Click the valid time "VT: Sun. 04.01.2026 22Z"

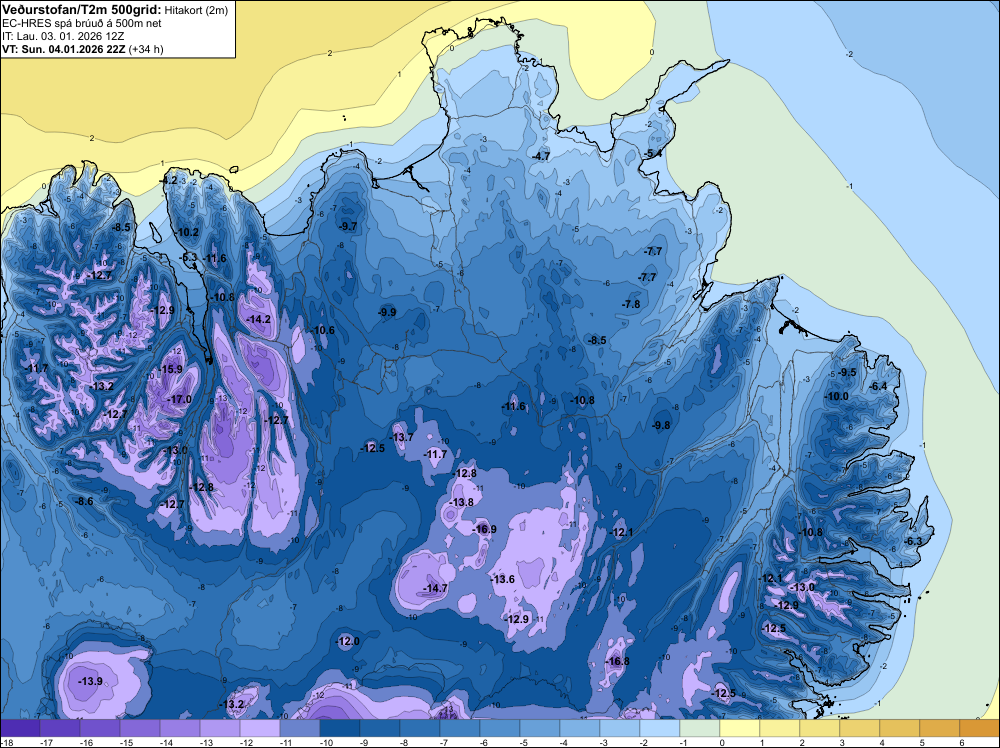pyautogui.click(x=64, y=49)
